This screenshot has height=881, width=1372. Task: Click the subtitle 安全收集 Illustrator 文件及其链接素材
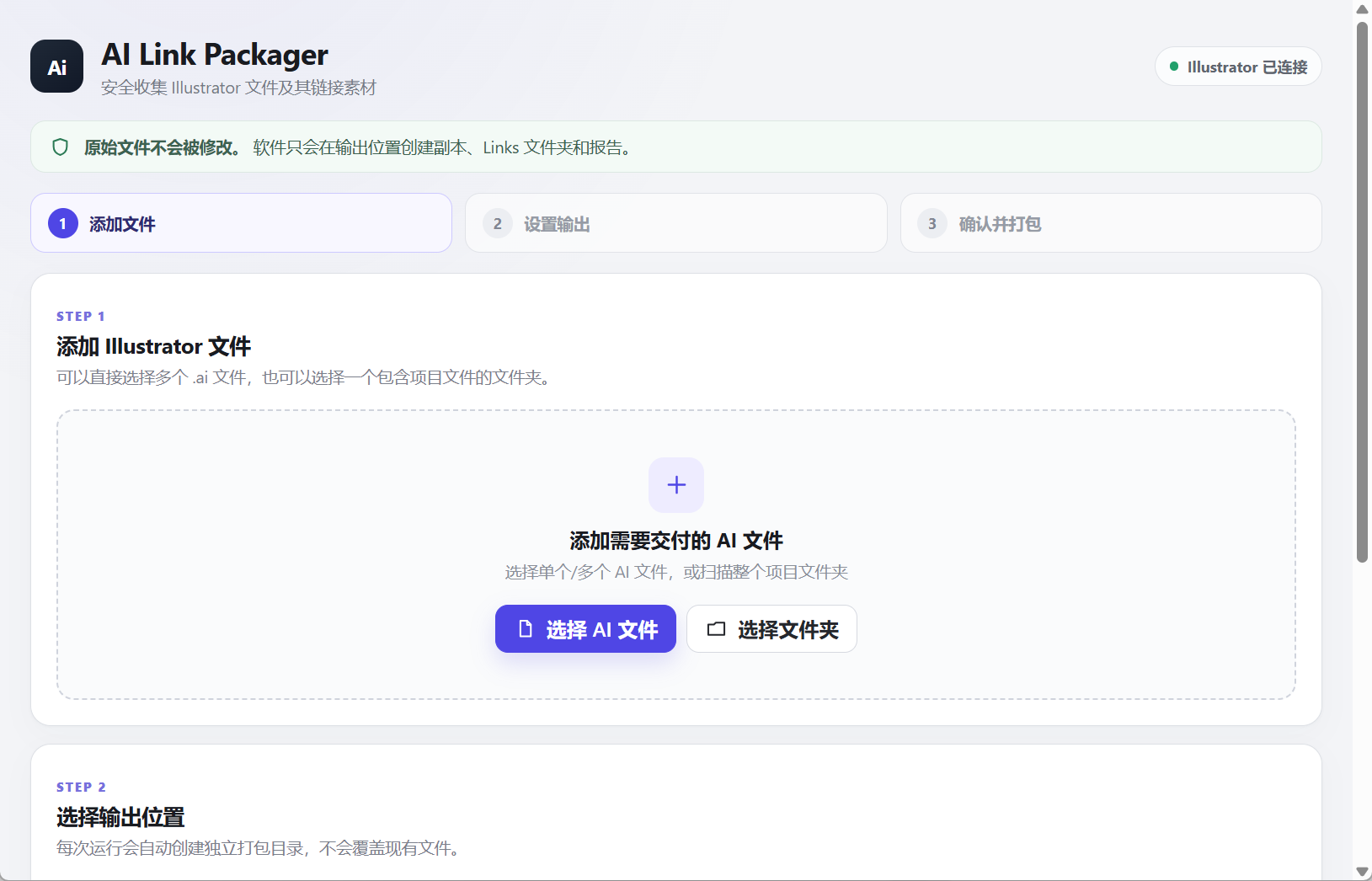[x=238, y=88]
